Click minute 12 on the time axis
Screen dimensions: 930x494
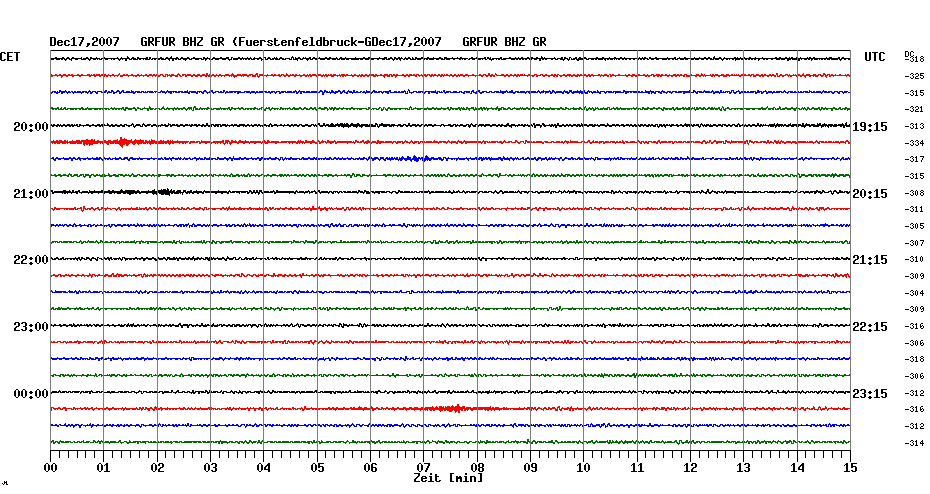[690, 467]
